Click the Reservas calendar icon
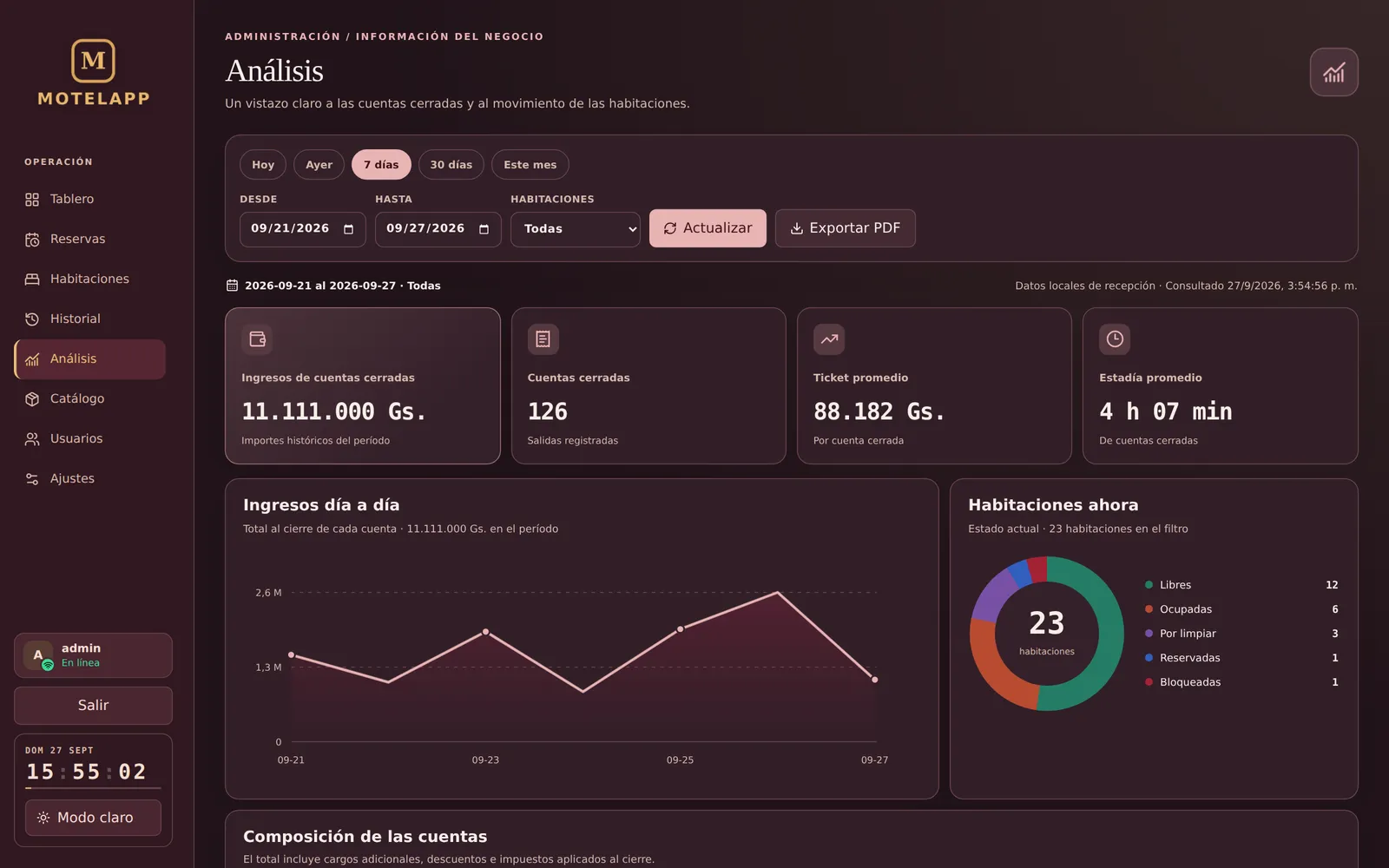The width and height of the screenshot is (1389, 868). [32, 240]
